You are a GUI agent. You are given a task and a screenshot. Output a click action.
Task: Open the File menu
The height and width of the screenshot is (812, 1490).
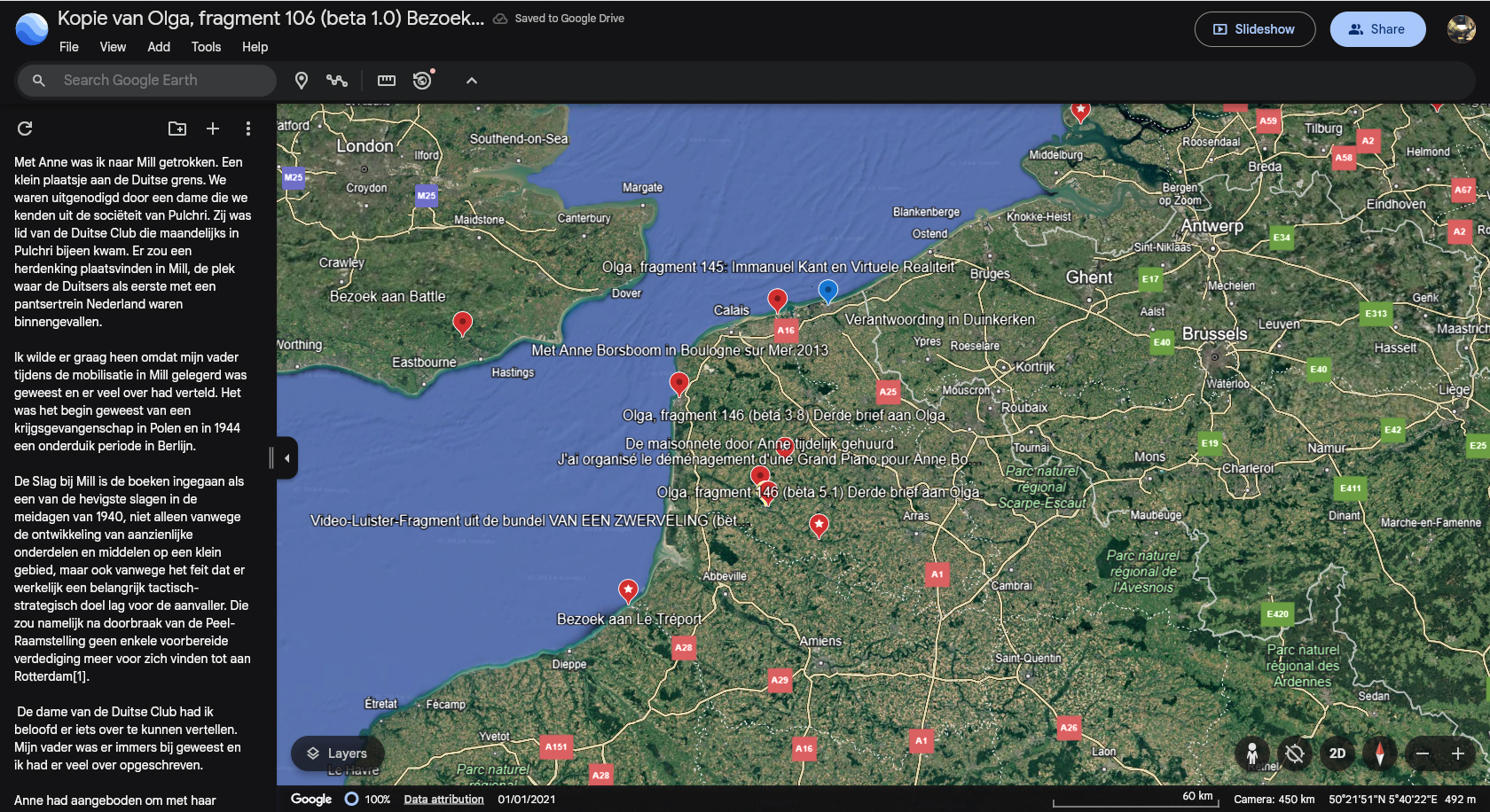68,47
